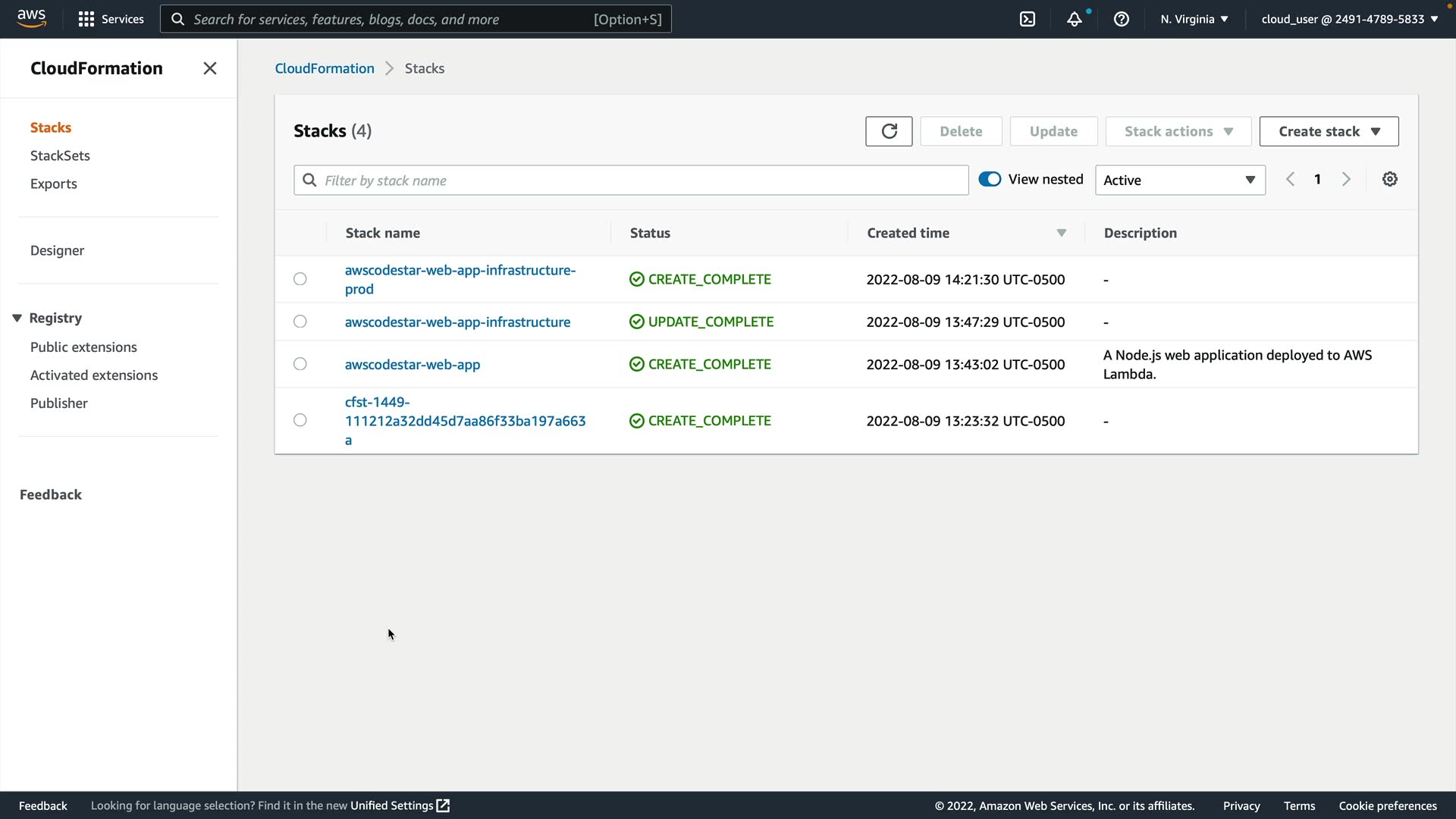The width and height of the screenshot is (1456, 819).
Task: Click the CloudFormation breadcrumb link
Action: coord(325,68)
